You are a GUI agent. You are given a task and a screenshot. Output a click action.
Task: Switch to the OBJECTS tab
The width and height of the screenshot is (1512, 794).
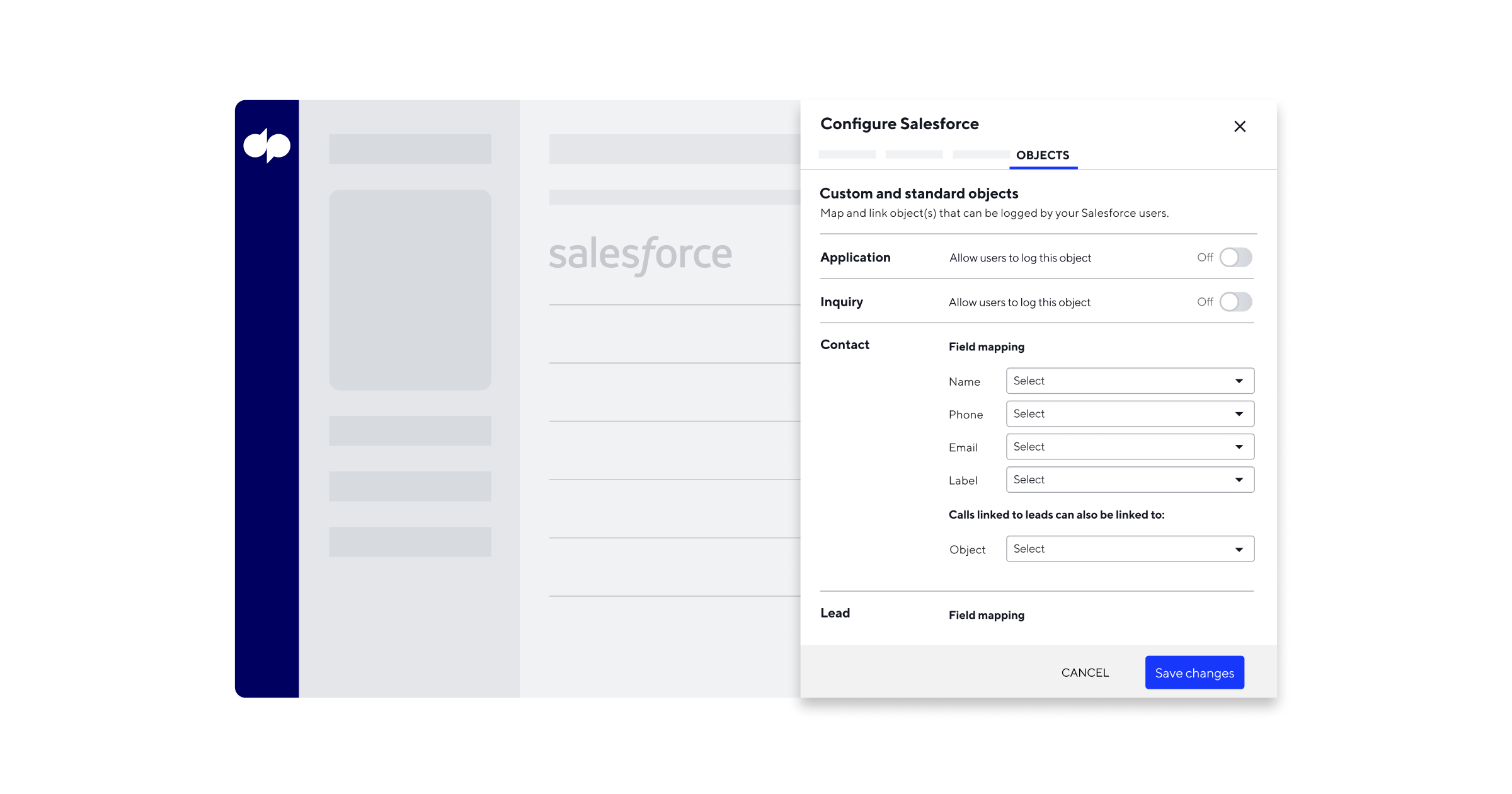coord(1043,155)
